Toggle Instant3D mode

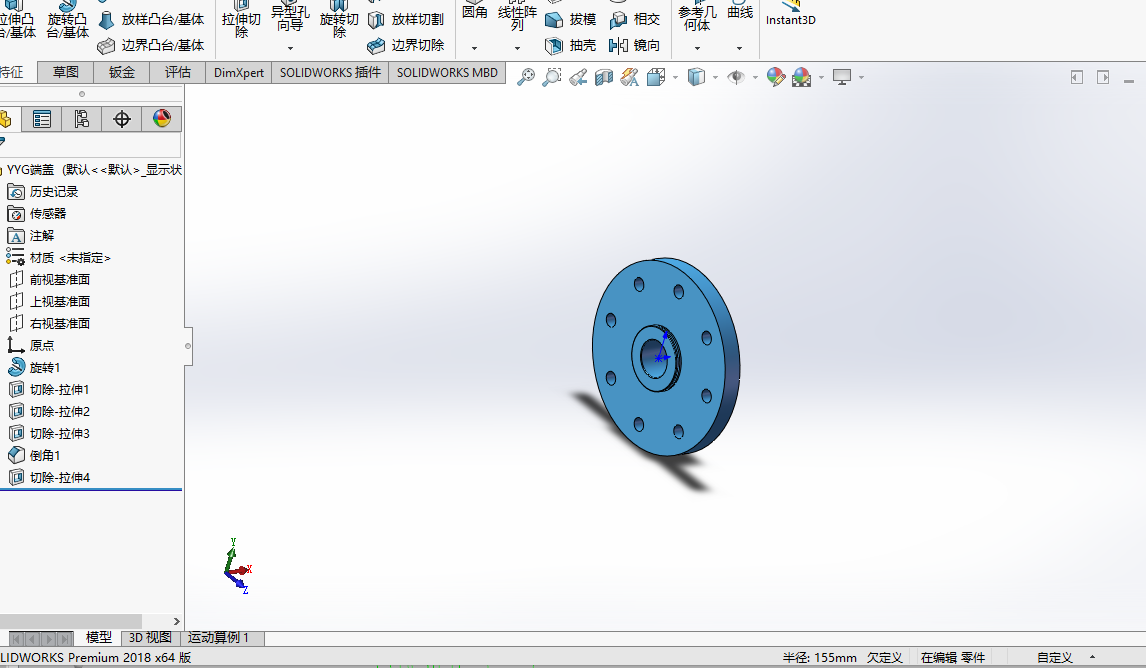790,18
